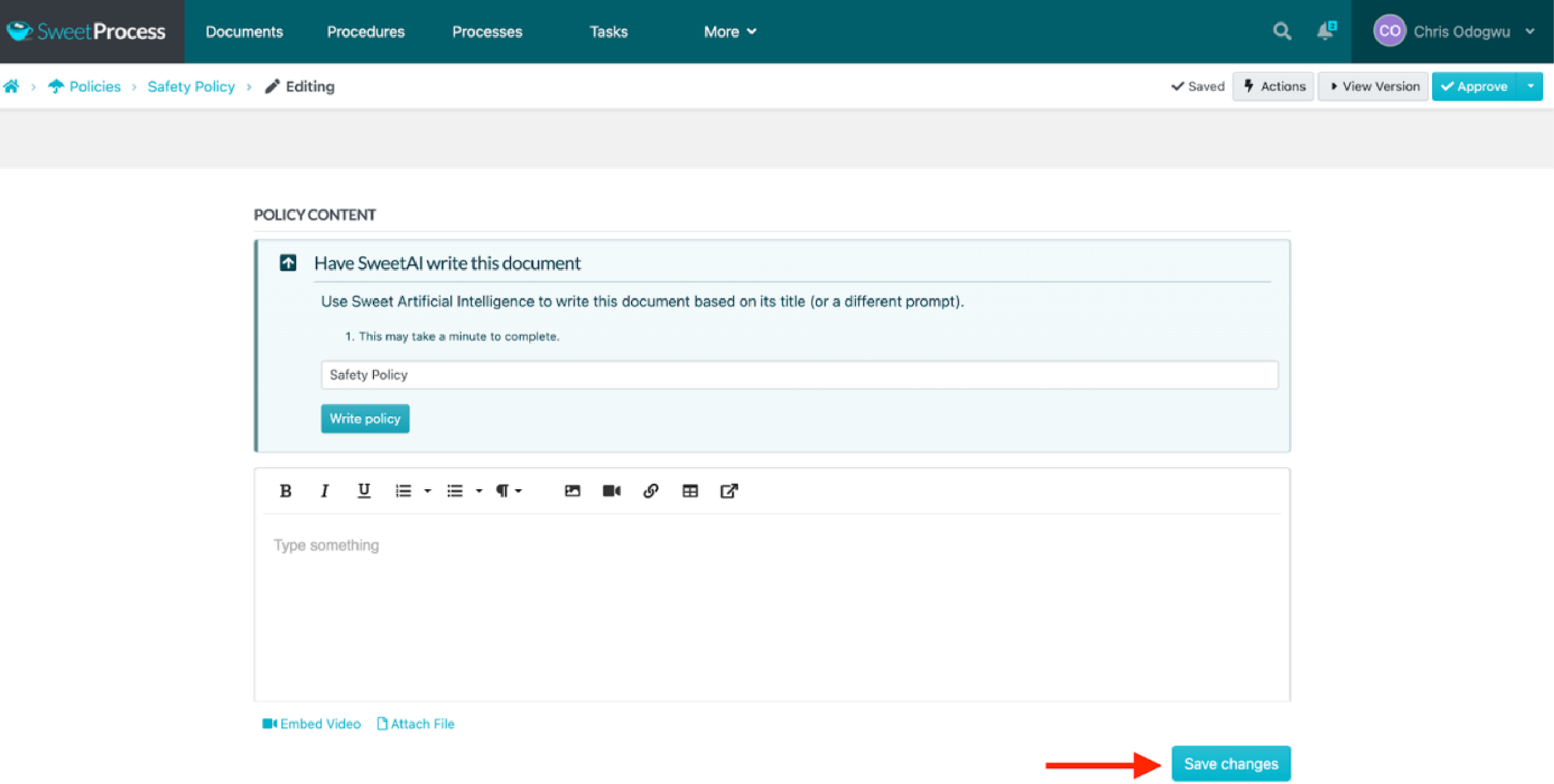The image size is (1554, 784).
Task: Click the underline formatting icon
Action: pyautogui.click(x=363, y=490)
